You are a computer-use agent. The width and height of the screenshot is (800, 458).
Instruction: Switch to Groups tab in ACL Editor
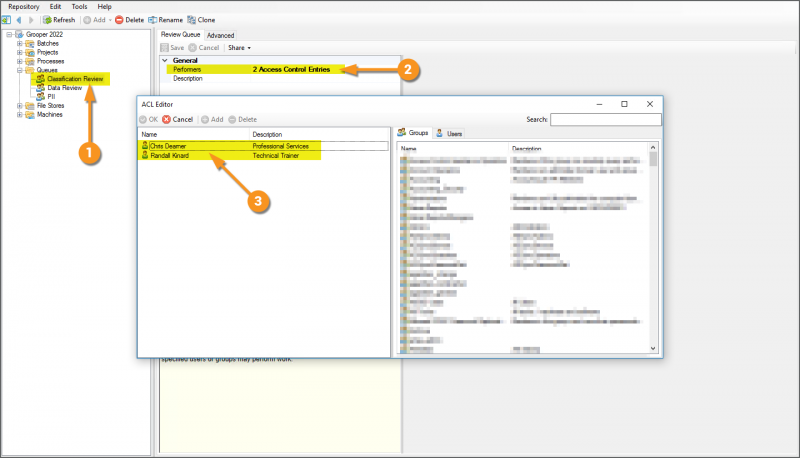click(413, 133)
